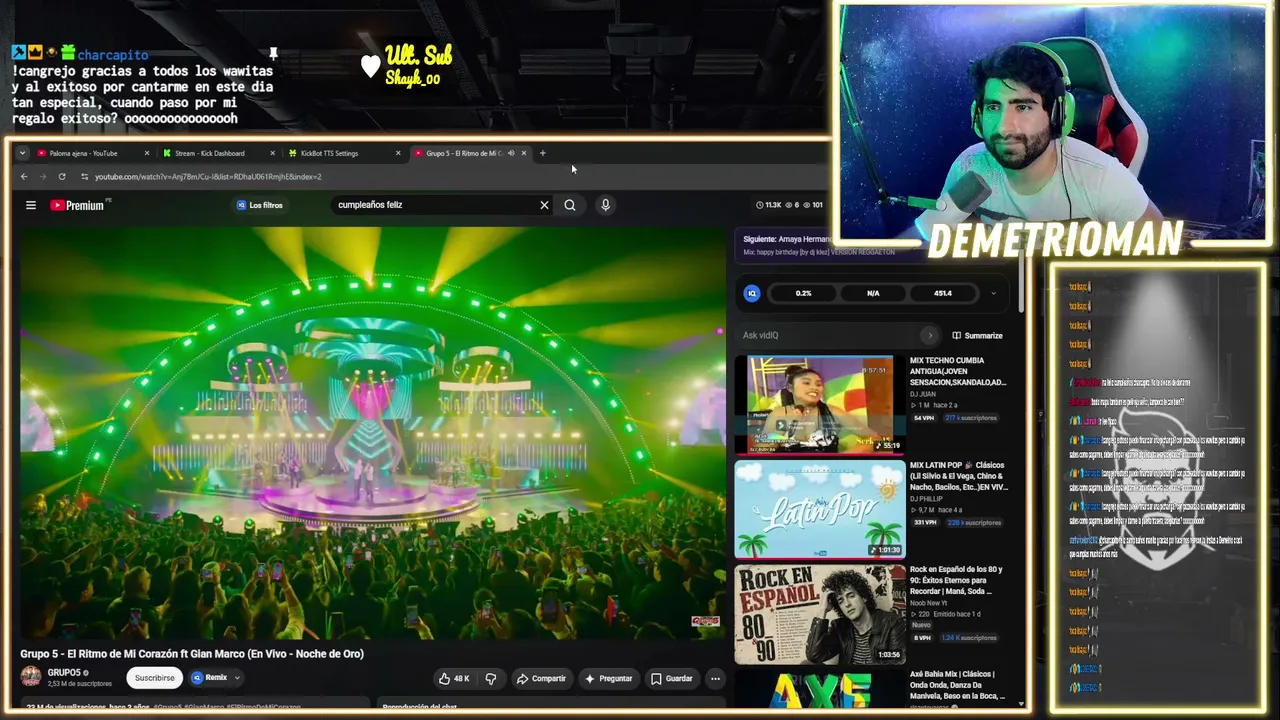Click the 451.4 vidIQ stat pill
This screenshot has width=1280, height=720.
pyautogui.click(x=943, y=293)
